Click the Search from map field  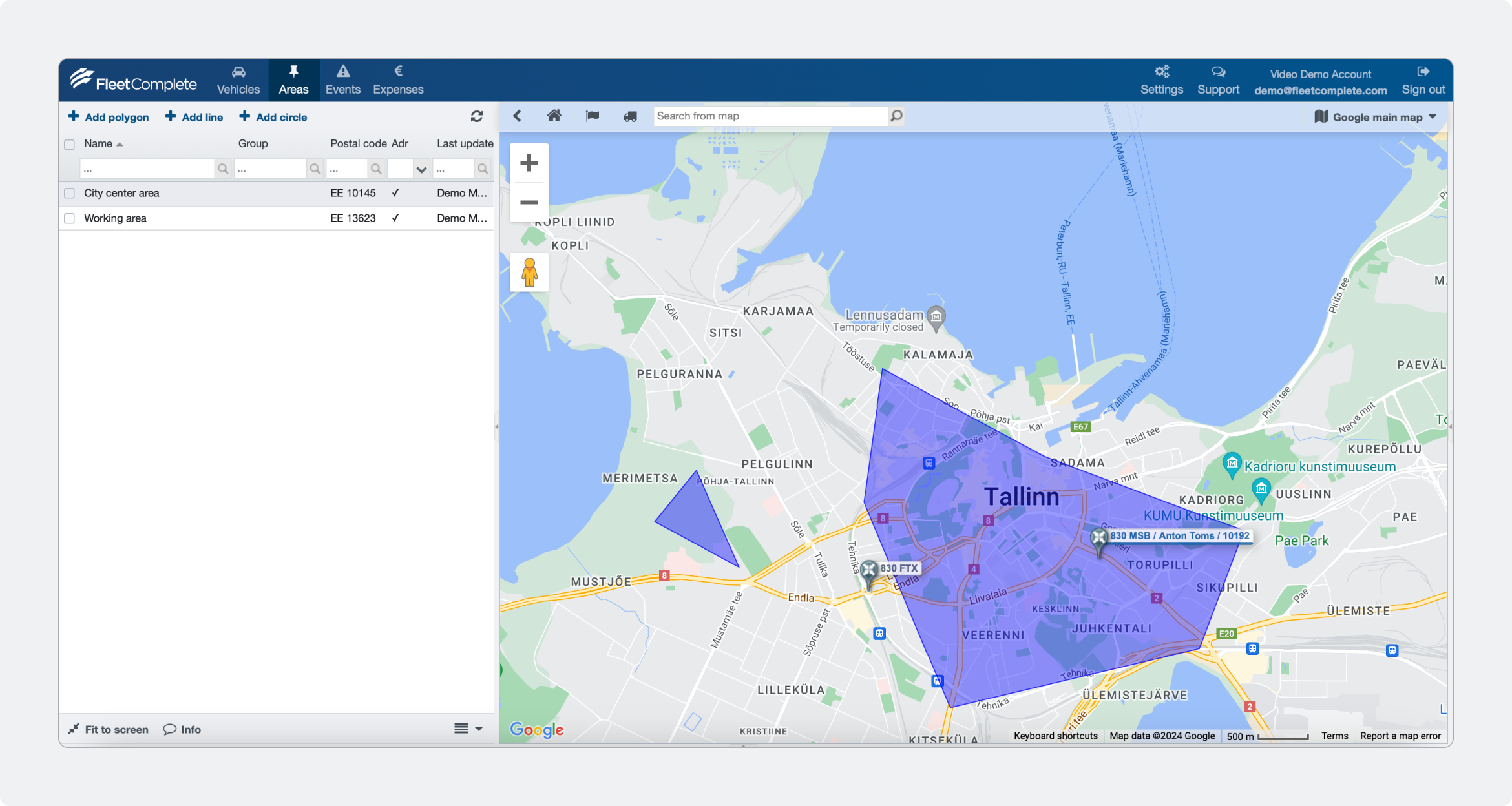point(771,116)
